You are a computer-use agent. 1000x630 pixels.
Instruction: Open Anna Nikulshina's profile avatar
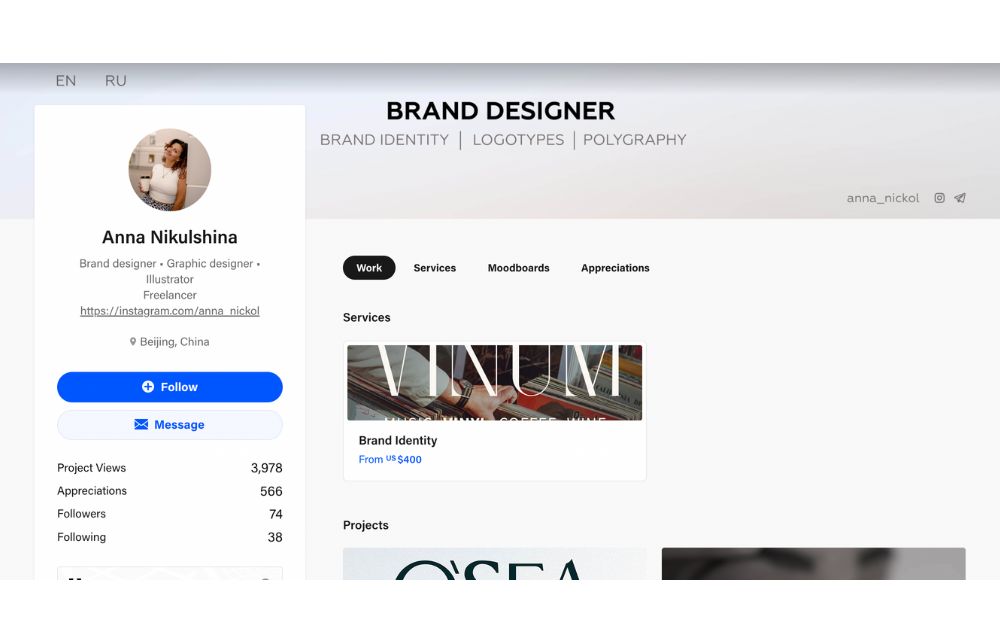click(170, 170)
